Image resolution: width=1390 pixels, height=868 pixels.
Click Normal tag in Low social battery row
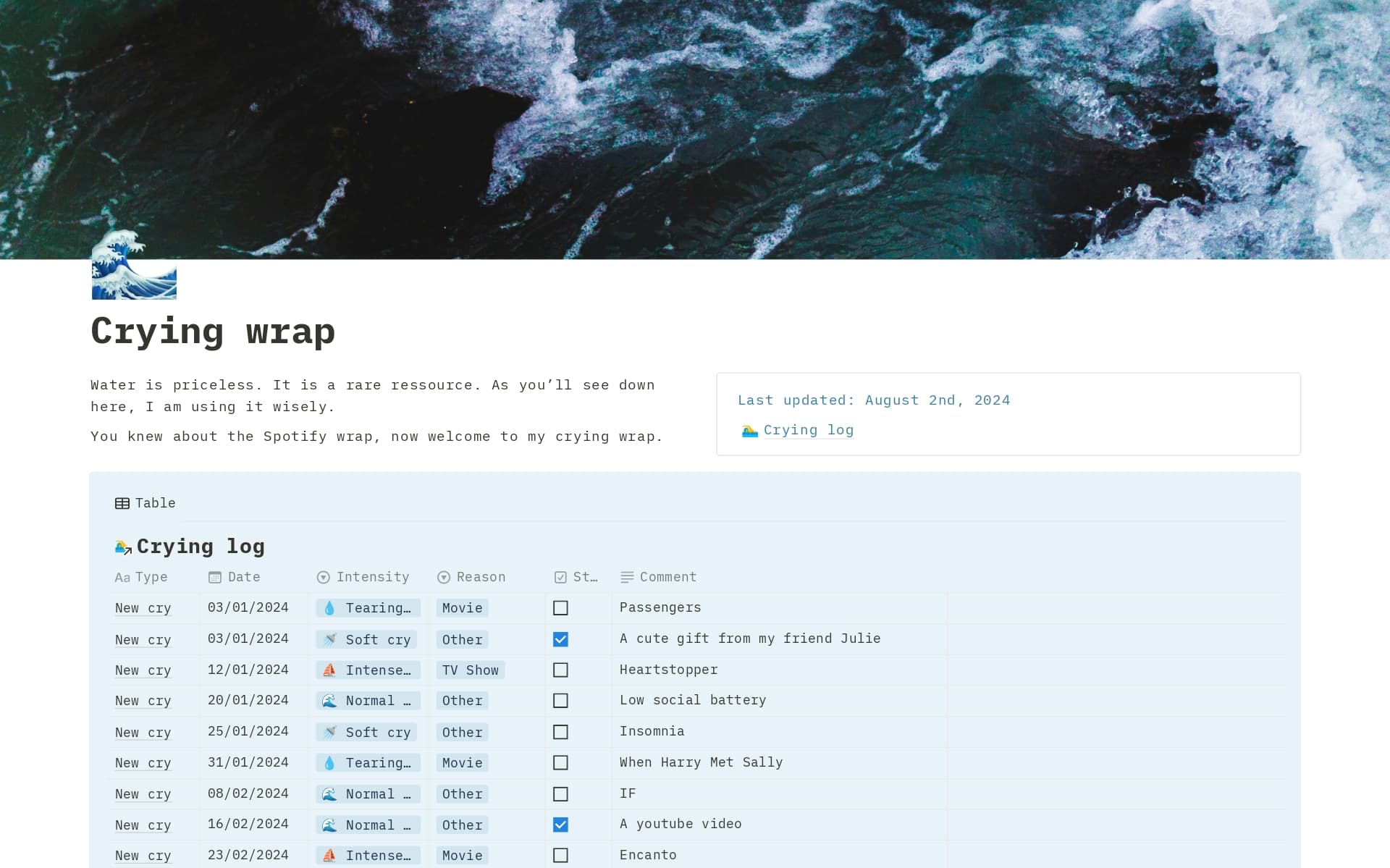(368, 701)
